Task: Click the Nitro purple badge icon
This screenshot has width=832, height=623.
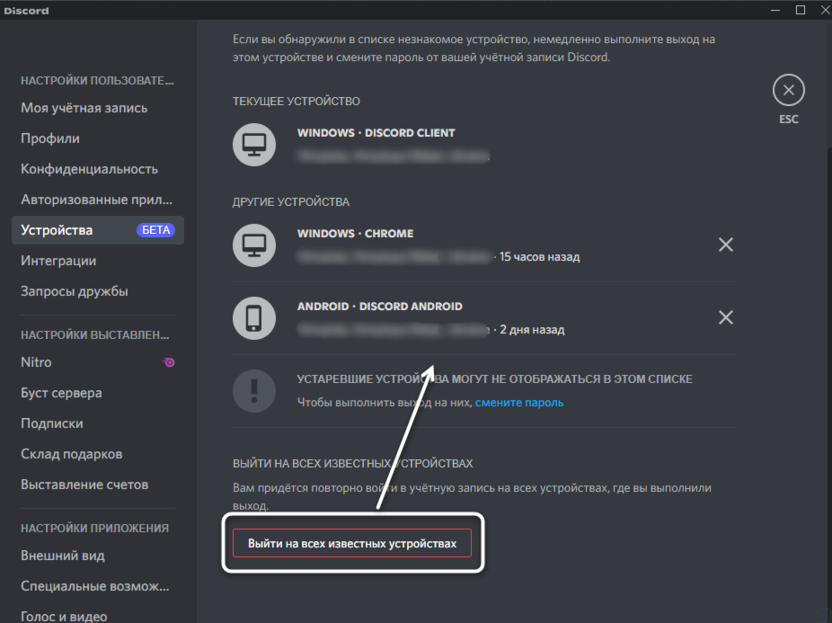Action: tap(169, 362)
